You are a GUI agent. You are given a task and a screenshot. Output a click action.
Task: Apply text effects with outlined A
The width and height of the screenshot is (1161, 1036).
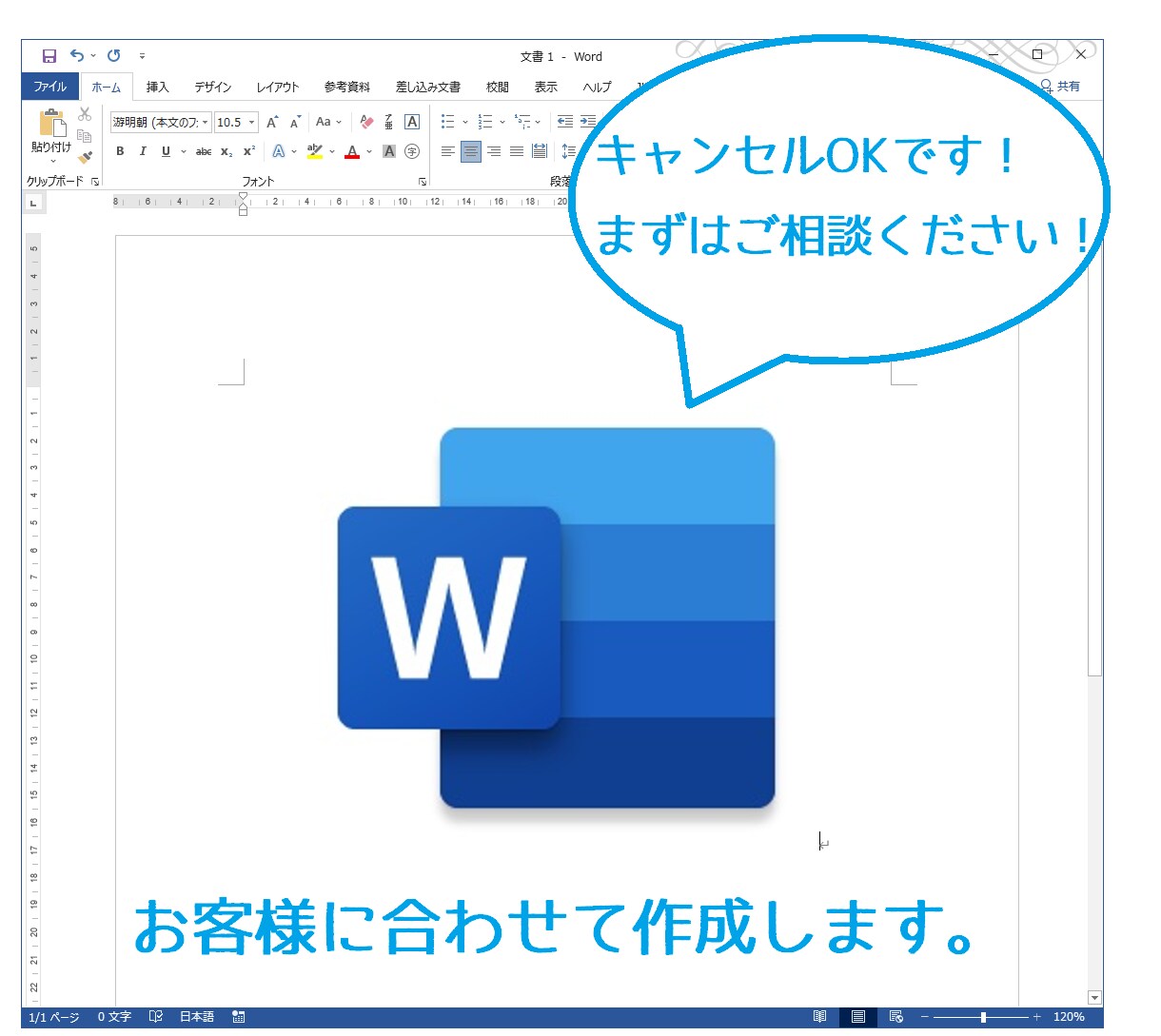tap(279, 151)
